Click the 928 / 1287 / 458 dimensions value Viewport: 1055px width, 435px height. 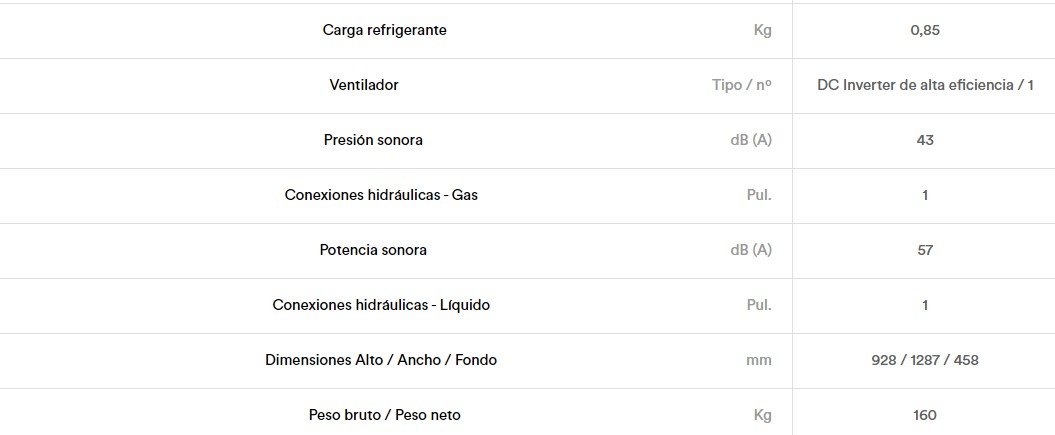point(924,360)
